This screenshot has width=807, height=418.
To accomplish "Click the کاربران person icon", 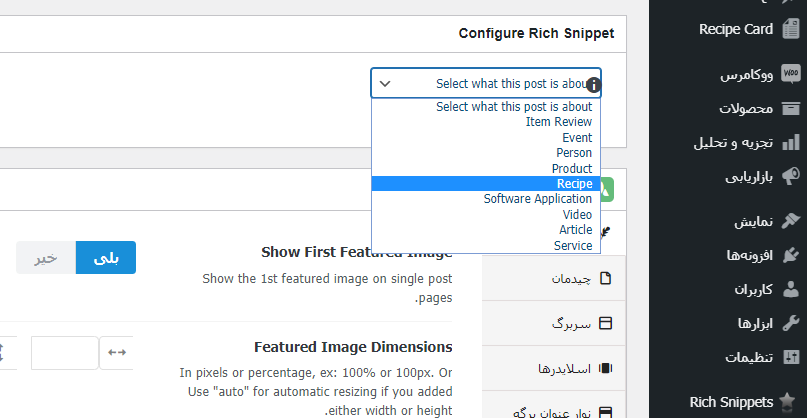I will coord(791,289).
